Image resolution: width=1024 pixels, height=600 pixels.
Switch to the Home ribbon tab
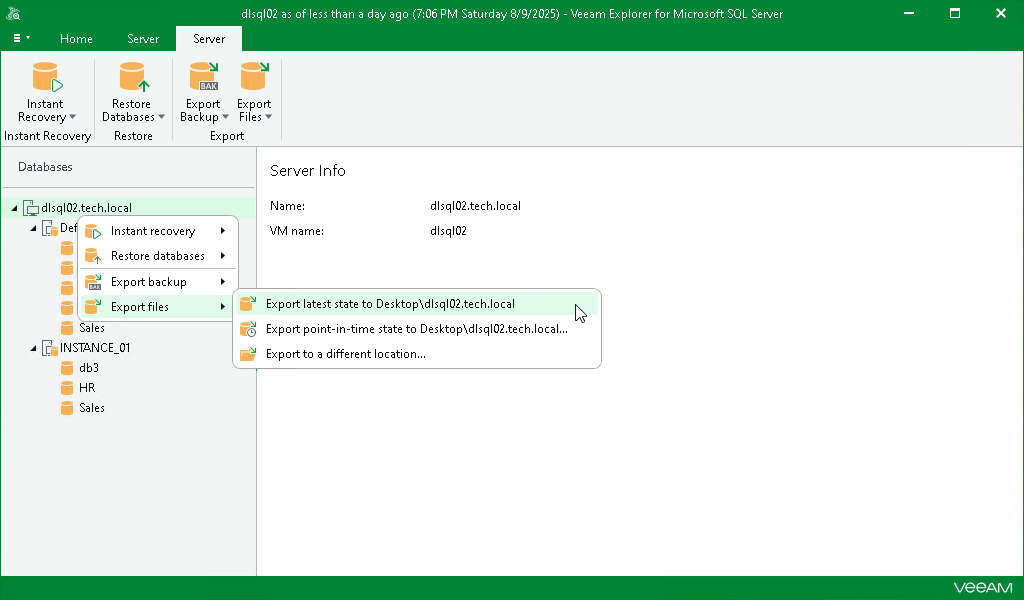click(76, 38)
